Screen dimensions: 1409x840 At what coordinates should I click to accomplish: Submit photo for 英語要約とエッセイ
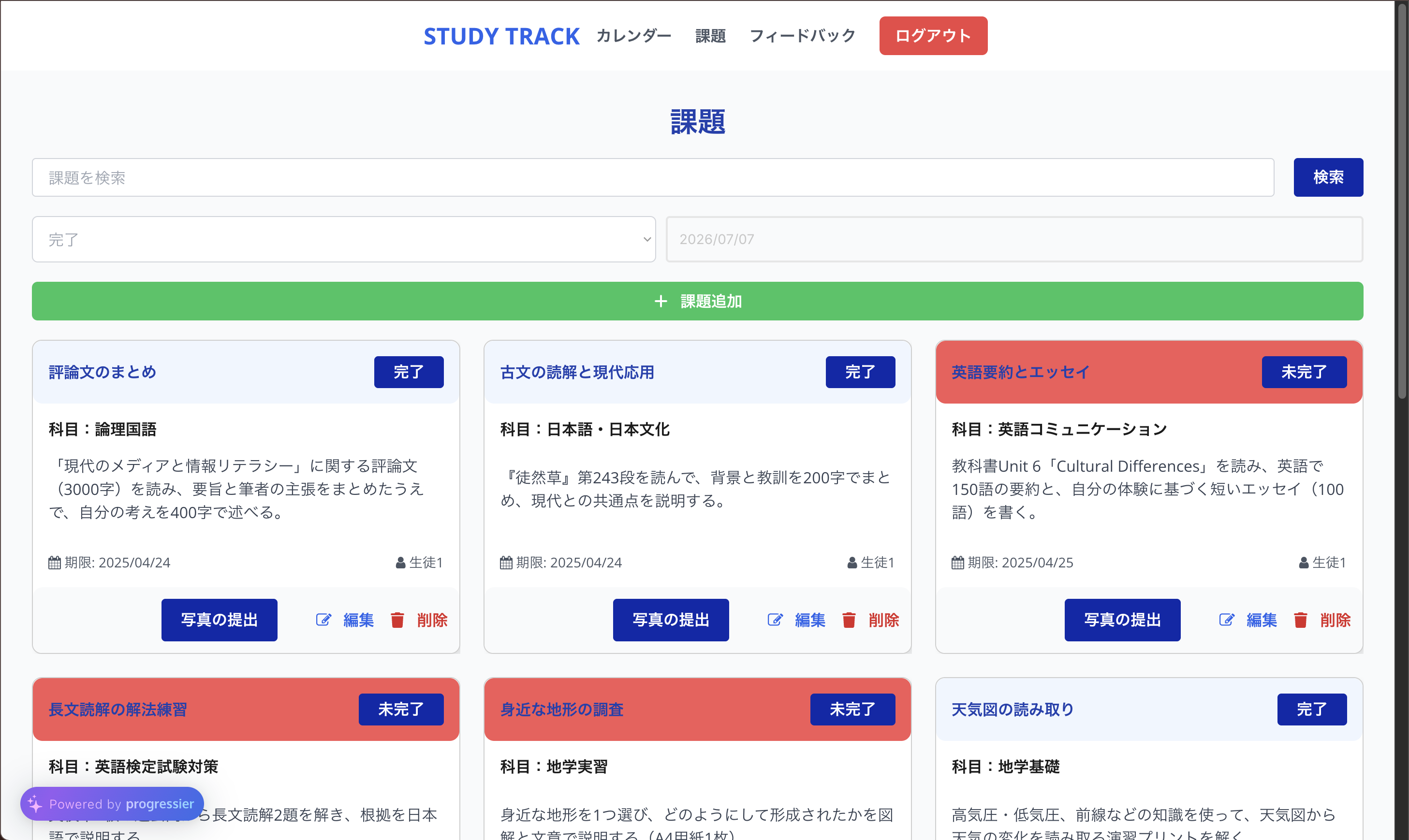point(1122,620)
